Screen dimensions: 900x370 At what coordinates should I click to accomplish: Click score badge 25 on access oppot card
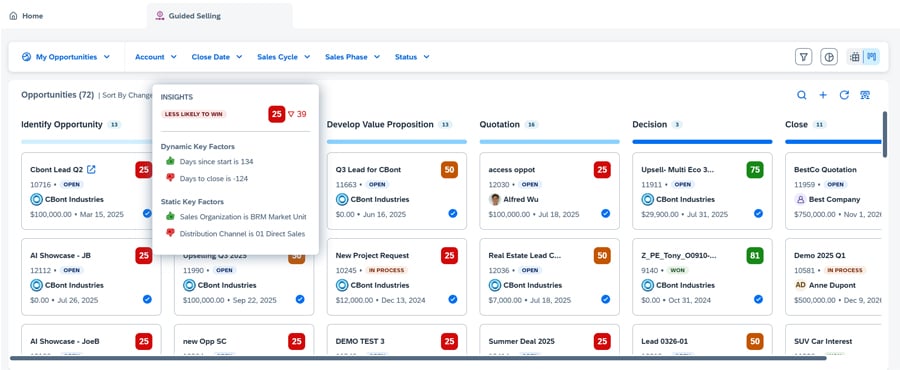click(602, 170)
